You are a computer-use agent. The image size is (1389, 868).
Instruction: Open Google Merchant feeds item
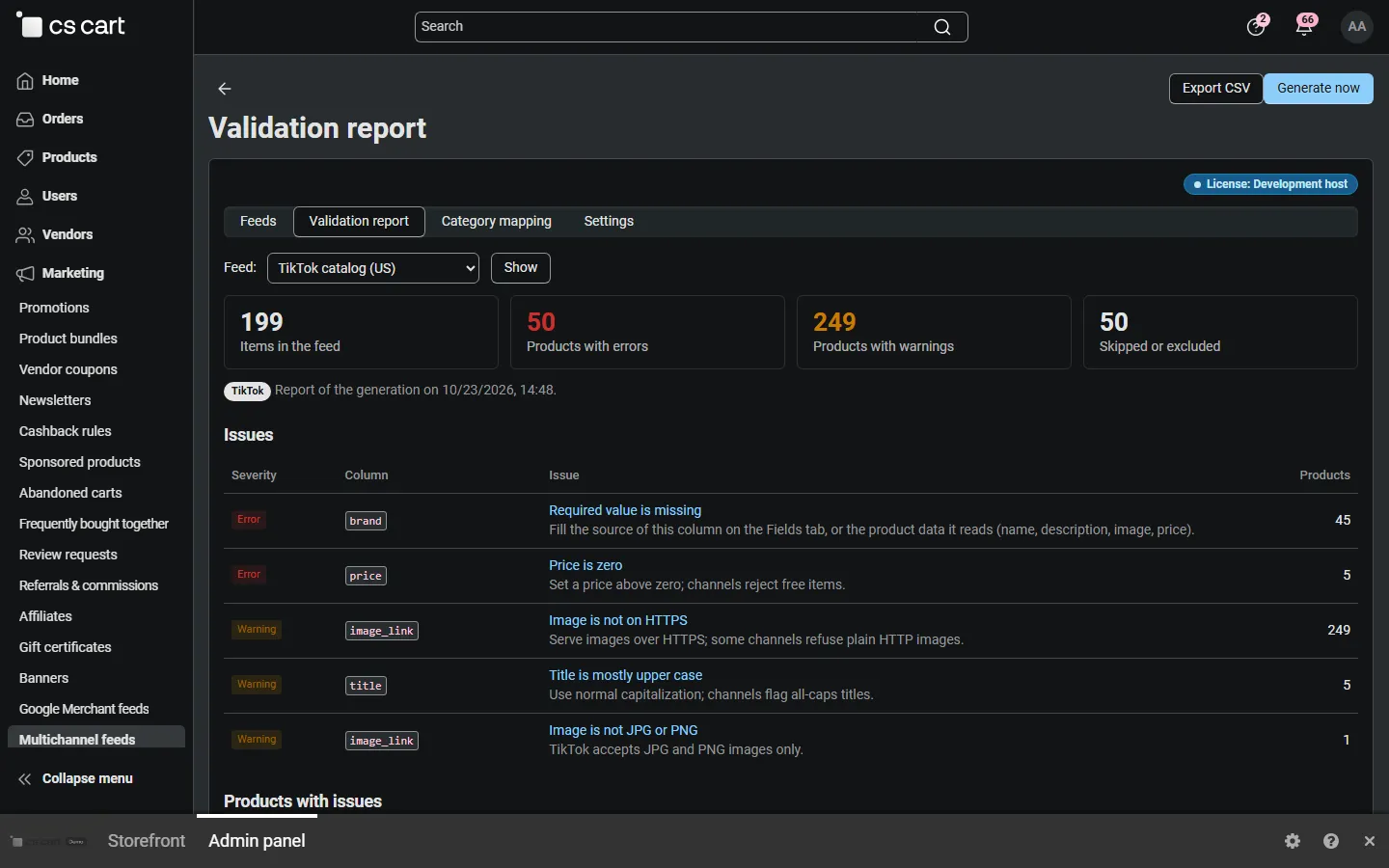pyautogui.click(x=84, y=709)
